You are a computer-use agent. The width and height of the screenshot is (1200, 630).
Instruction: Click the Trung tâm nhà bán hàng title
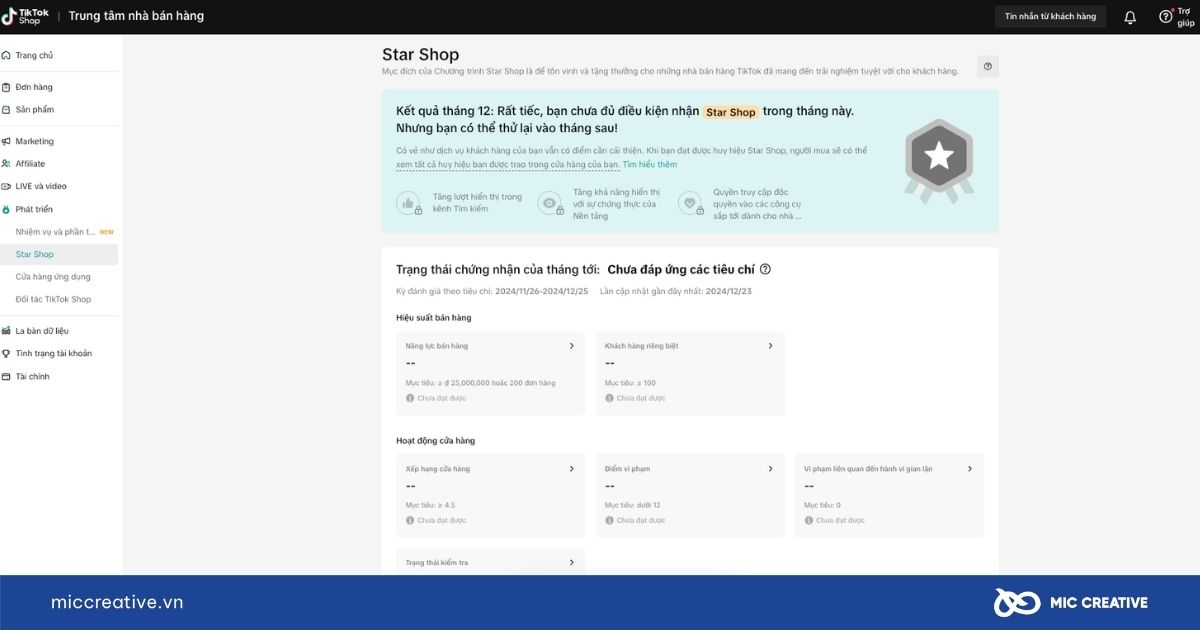click(x=136, y=16)
